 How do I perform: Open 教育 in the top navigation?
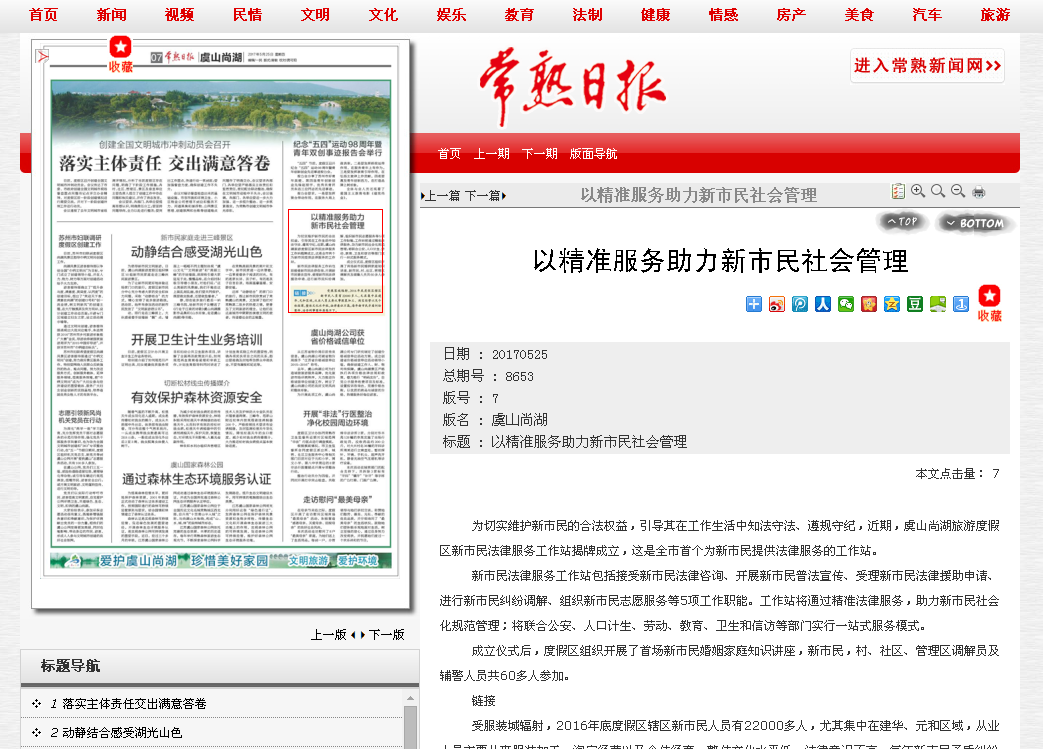(x=519, y=15)
